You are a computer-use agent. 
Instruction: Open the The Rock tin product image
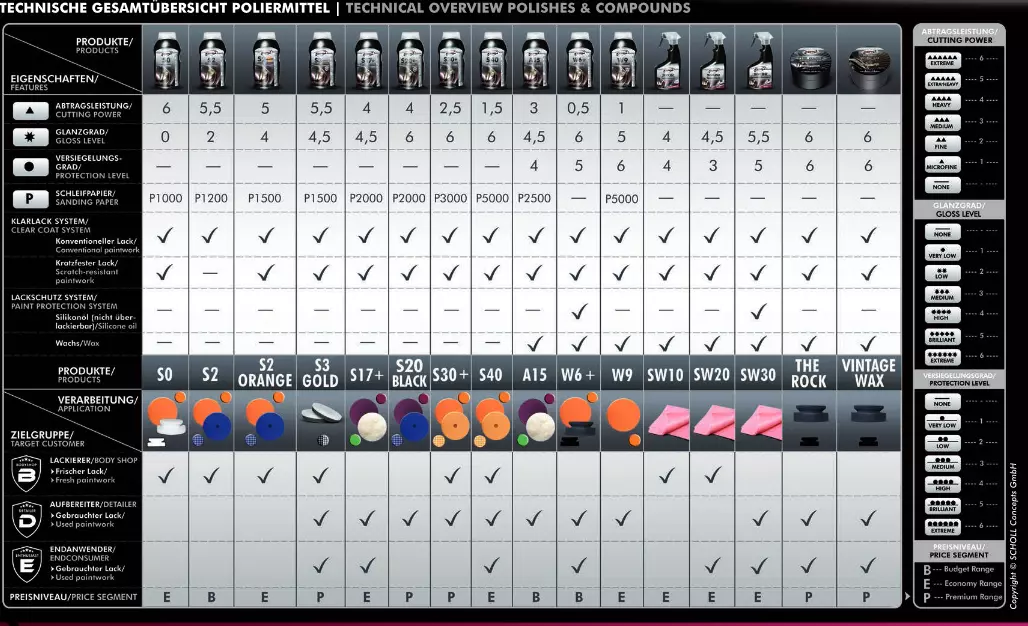[x=810, y=68]
